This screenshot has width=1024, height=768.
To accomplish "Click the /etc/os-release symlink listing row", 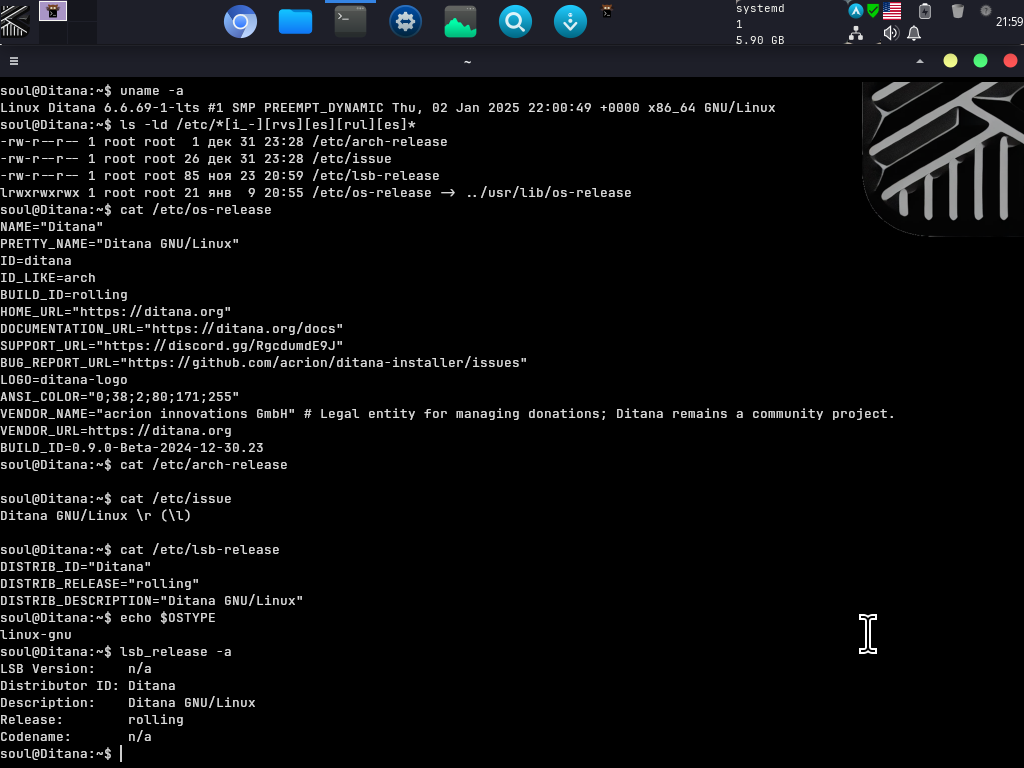I will point(316,193).
